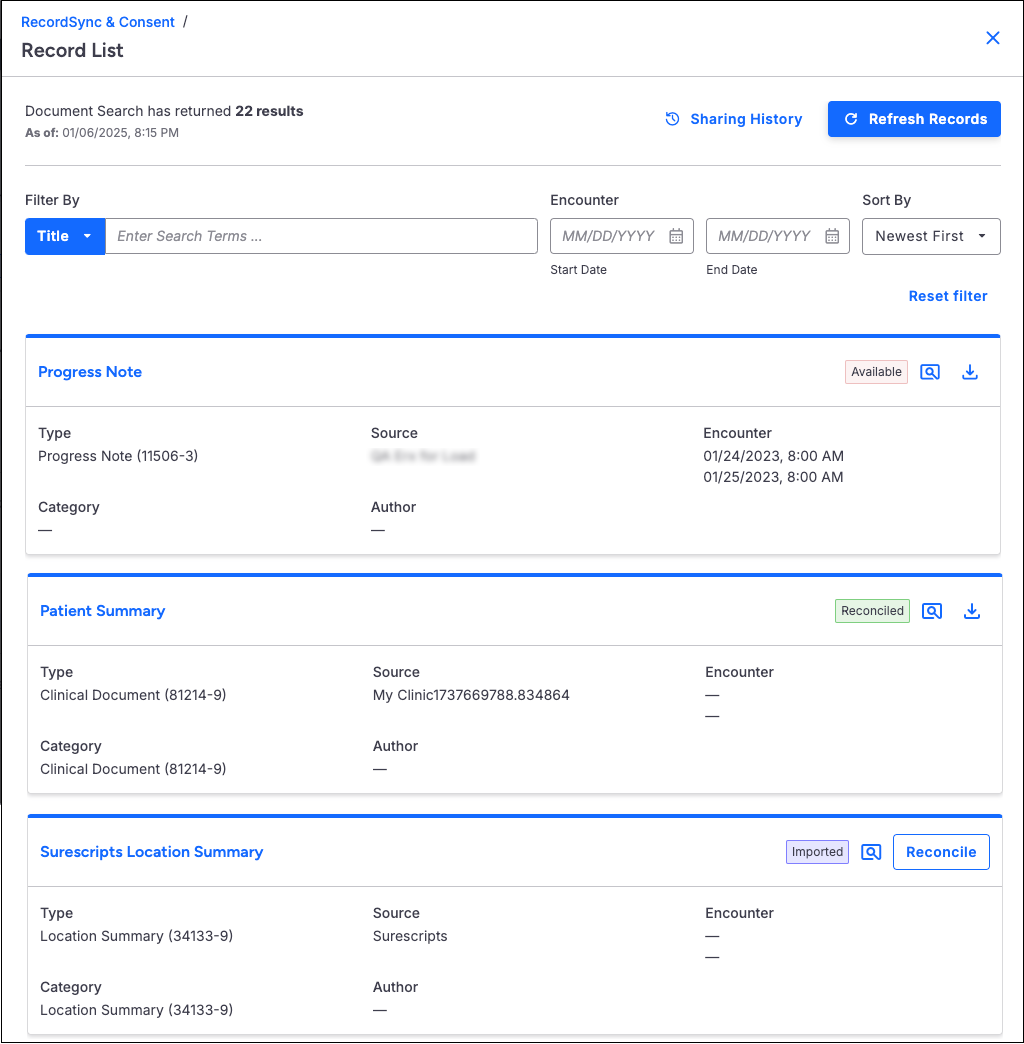
Task: Open Sharing History
Action: point(734,119)
